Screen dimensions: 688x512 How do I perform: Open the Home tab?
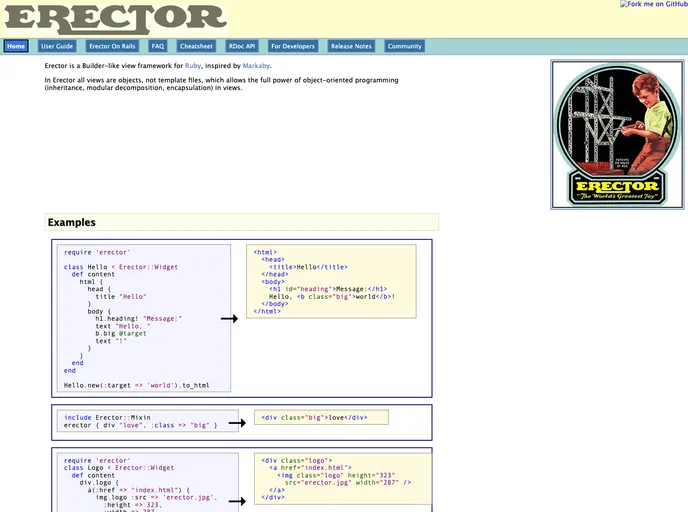point(16,46)
